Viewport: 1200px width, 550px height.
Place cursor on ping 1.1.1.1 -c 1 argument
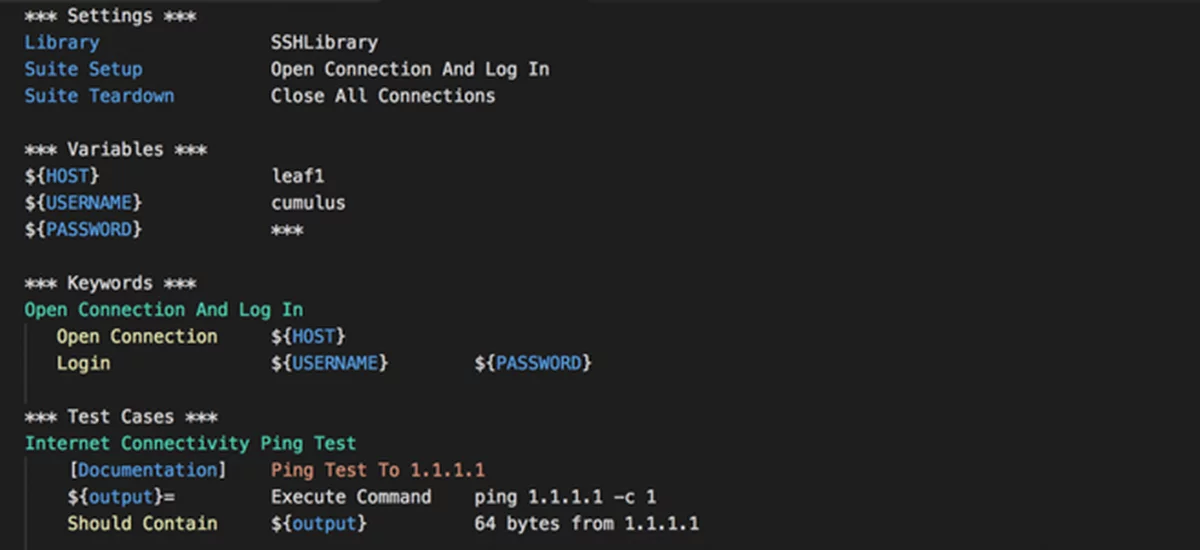[565, 497]
